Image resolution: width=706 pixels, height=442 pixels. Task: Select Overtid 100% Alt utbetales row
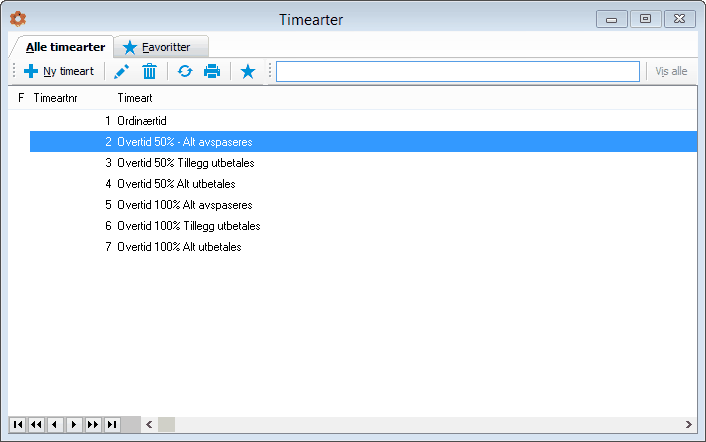coord(363,247)
